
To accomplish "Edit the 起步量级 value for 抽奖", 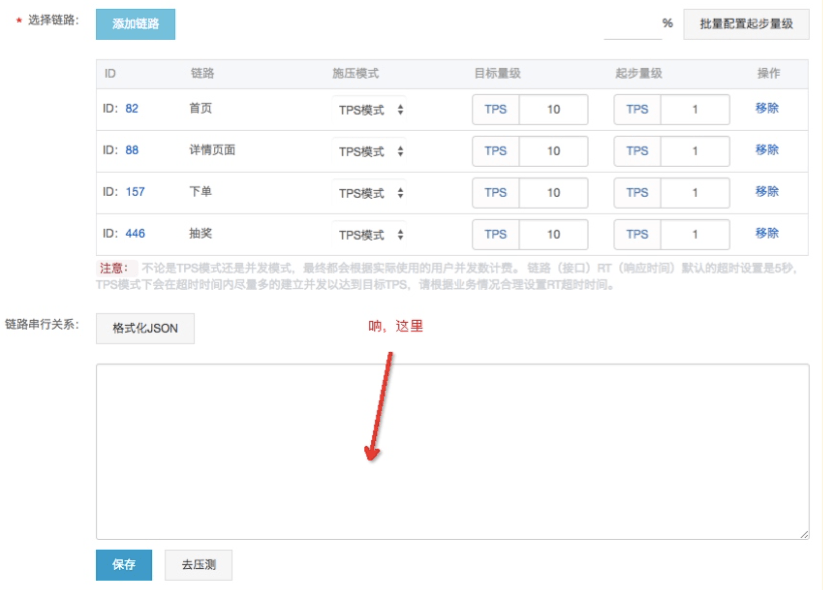I will 695,234.
